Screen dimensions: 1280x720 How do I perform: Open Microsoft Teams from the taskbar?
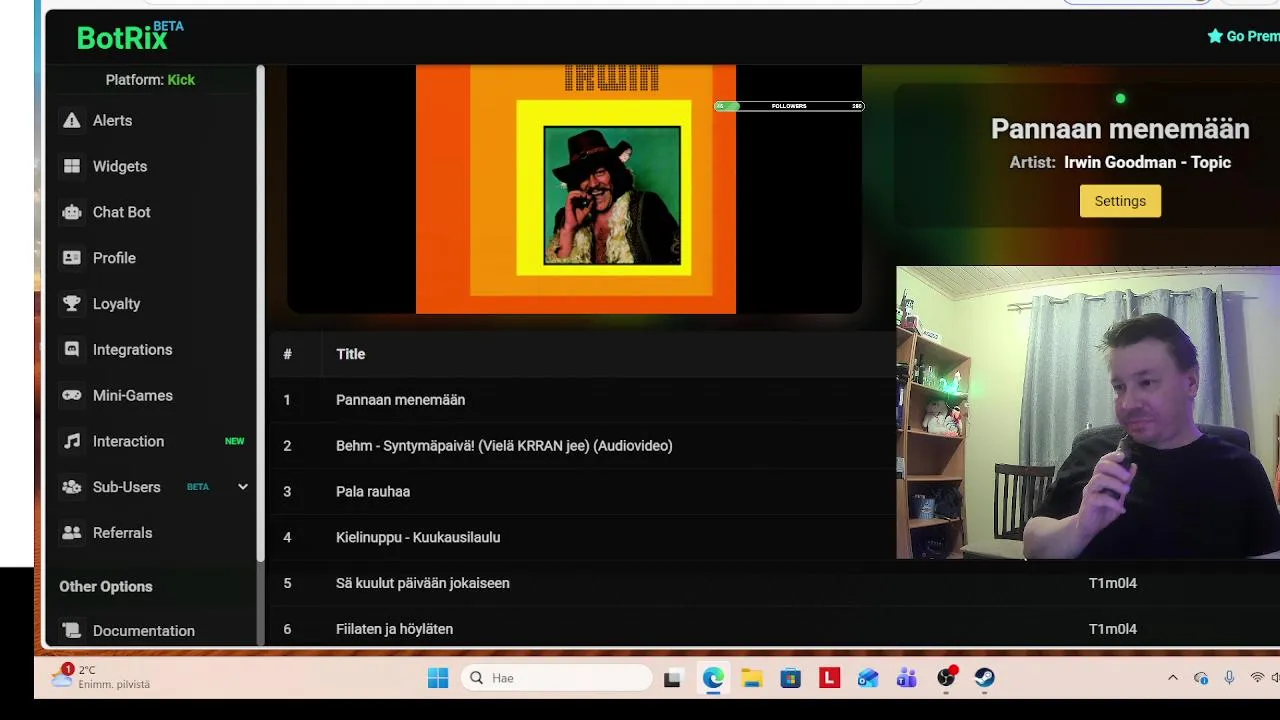907,678
